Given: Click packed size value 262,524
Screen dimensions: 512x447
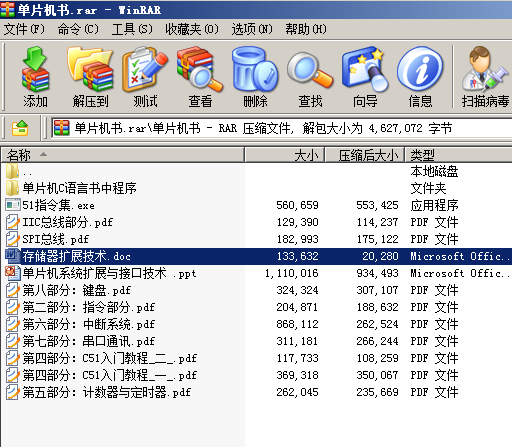Looking at the screenshot, I should tap(377, 324).
